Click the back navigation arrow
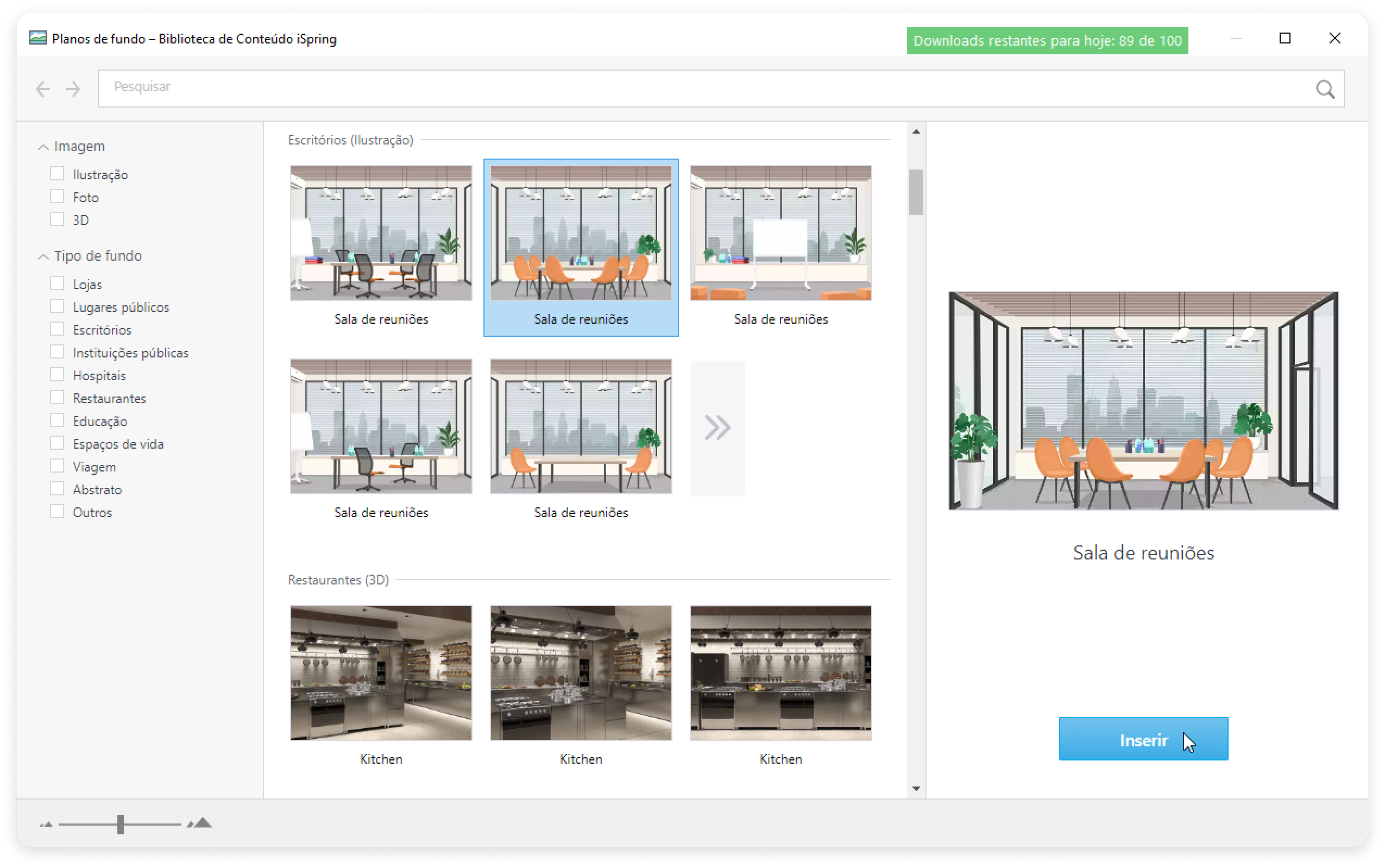Image resolution: width=1385 pixels, height=868 pixels. click(43, 89)
